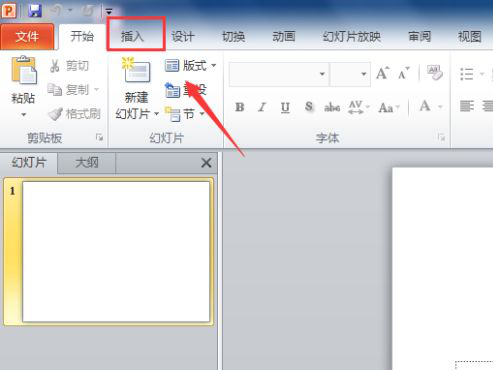Open the font color dropdown arrow
The width and height of the screenshot is (493, 370).
440,107
